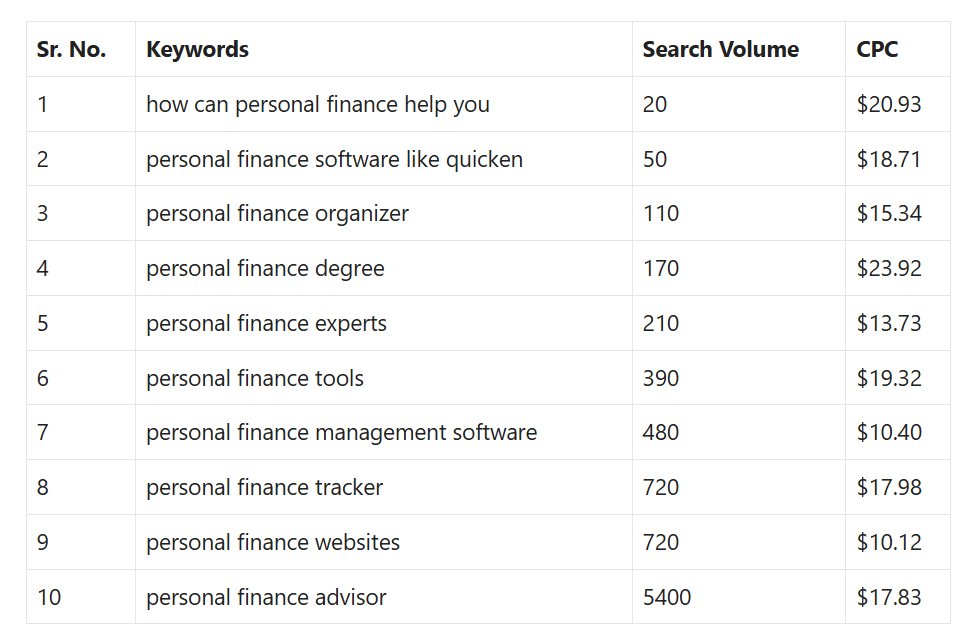
Task: Select 'how can personal finance help you' keyword
Action: (x=317, y=104)
